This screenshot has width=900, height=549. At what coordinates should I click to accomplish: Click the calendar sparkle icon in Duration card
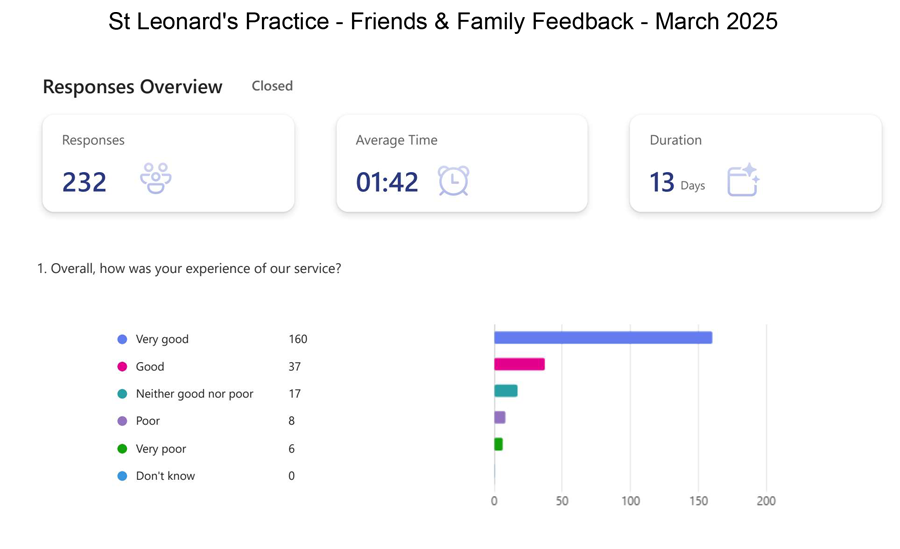[743, 180]
